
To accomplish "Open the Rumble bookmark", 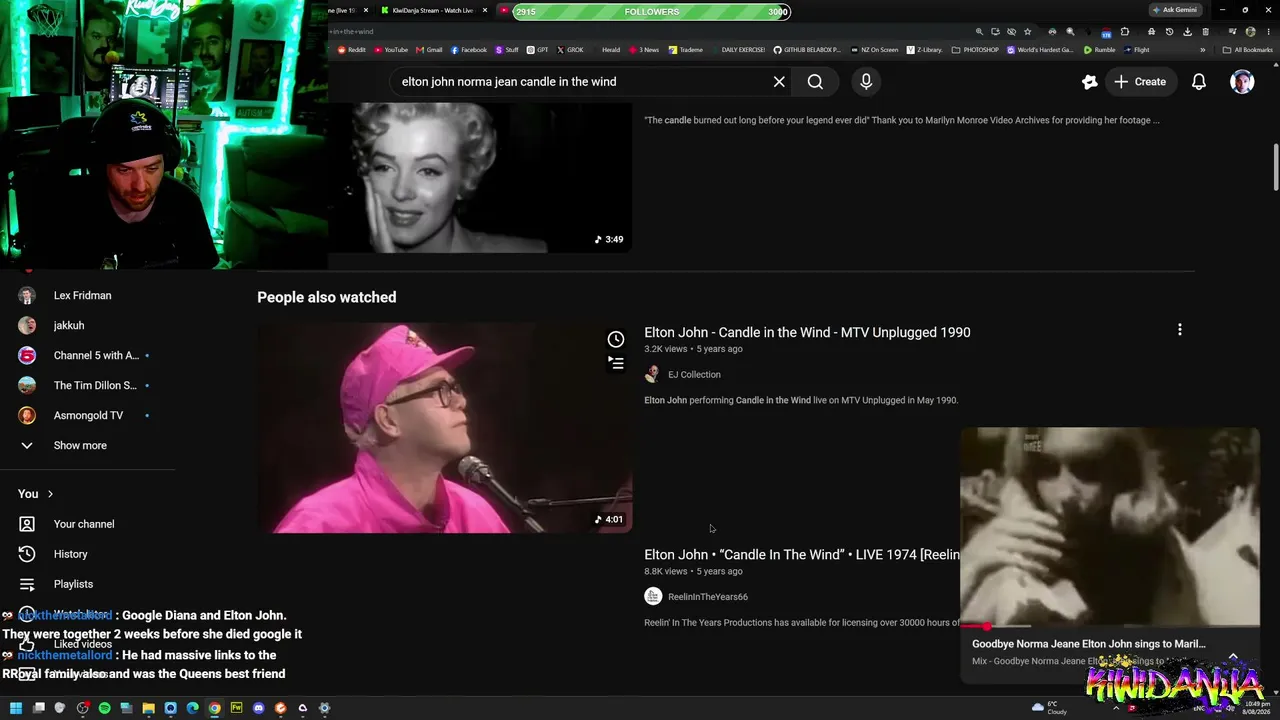I will (1100, 50).
